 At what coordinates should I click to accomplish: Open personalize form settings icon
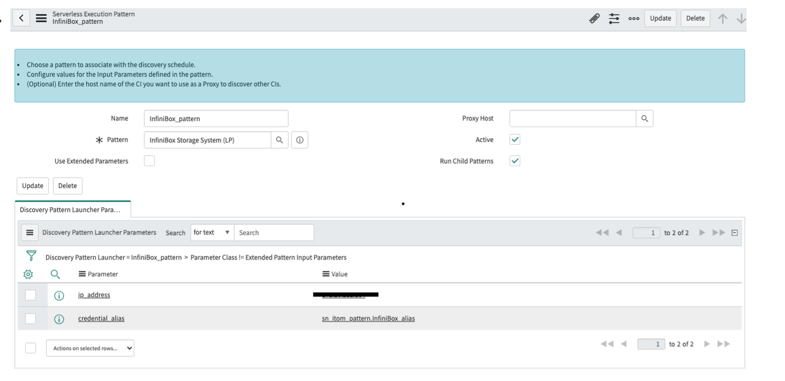[x=614, y=19]
